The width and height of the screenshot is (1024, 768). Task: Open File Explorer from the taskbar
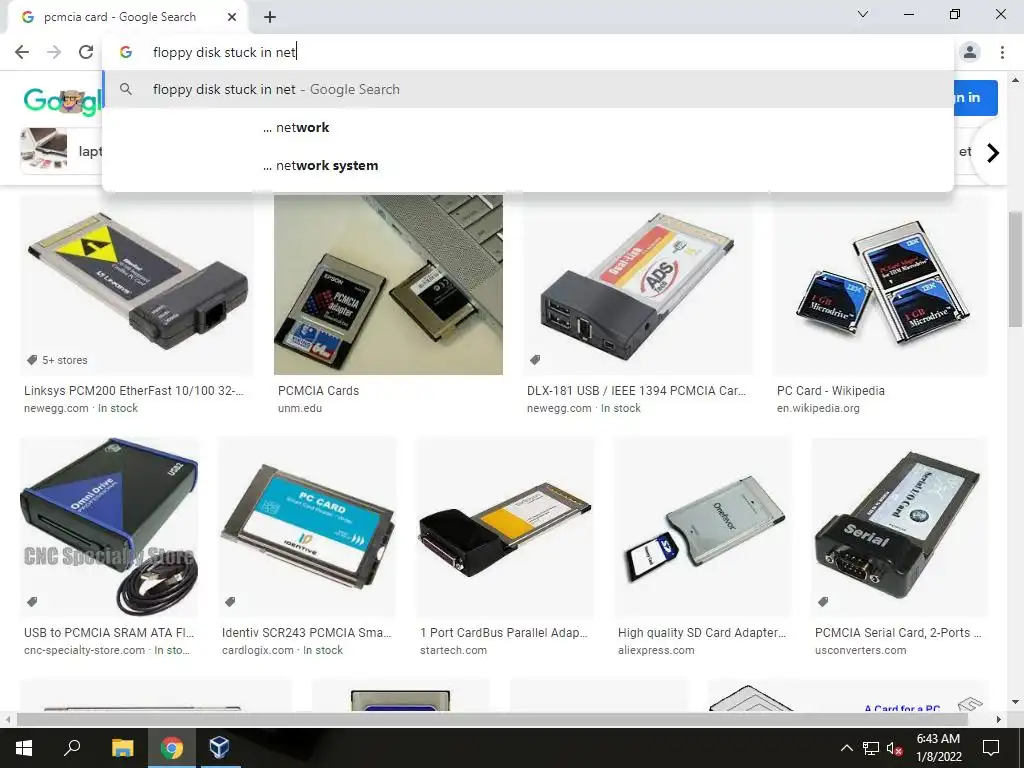[122, 748]
